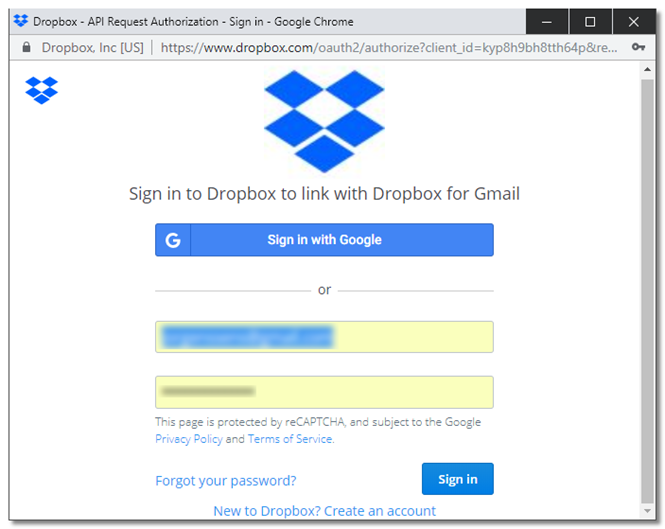Image resolution: width=665 pixels, height=529 pixels.
Task: Click the scrollbar up arrow
Action: pos(647,69)
